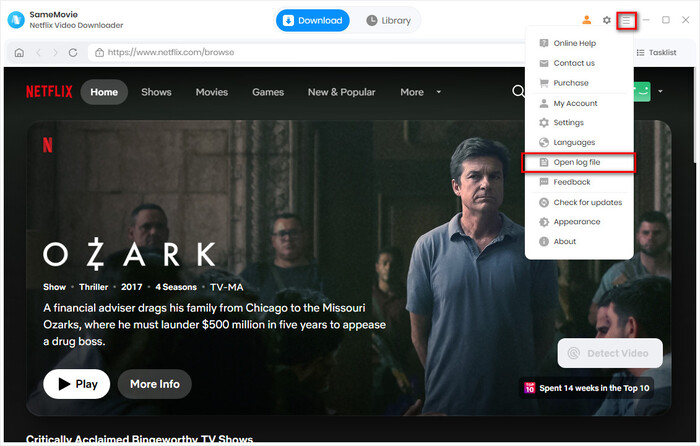Click Critically Acclaimed Bingeworthy TV Shows heading
The width and height of the screenshot is (700, 446).
click(x=139, y=439)
